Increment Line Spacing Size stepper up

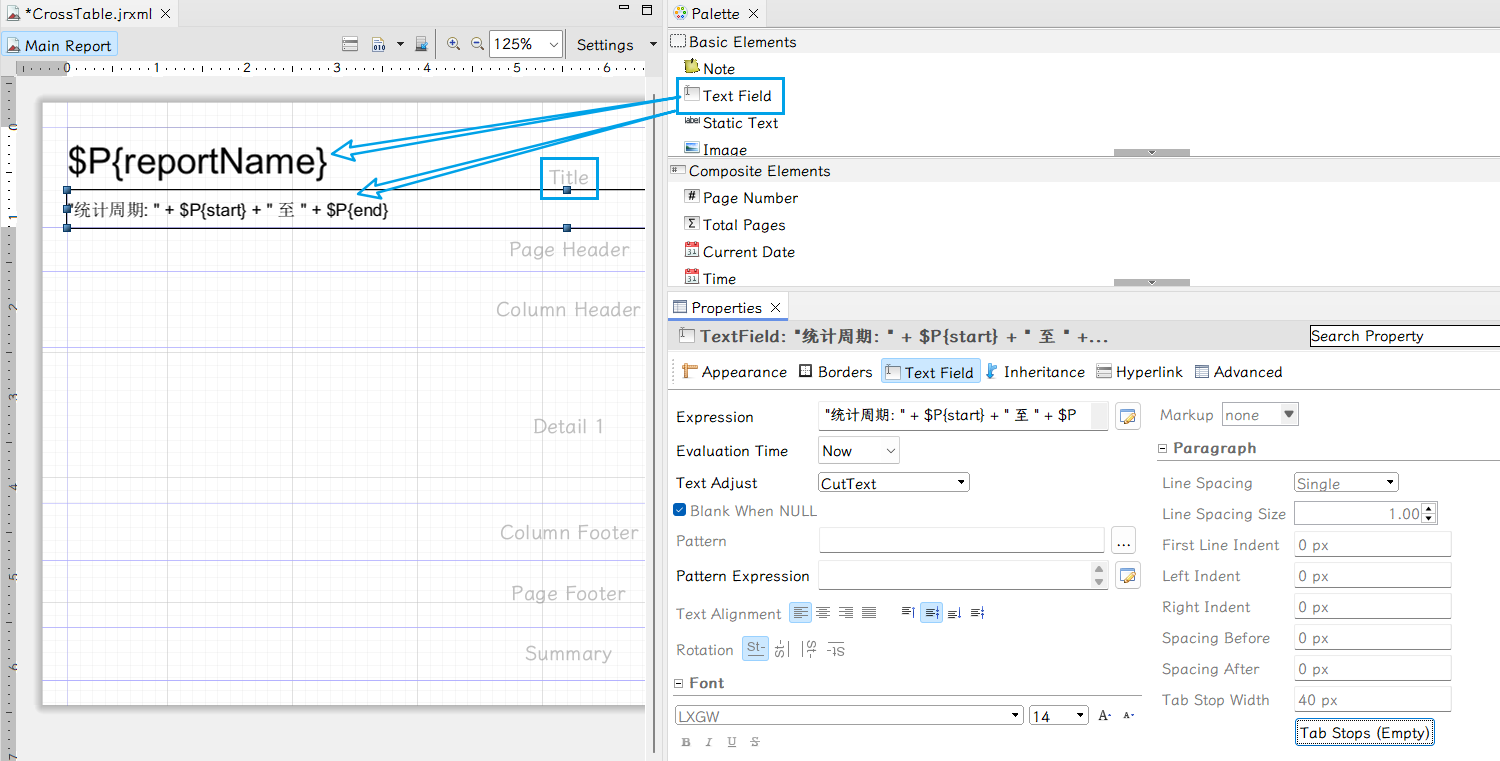tap(1429, 508)
